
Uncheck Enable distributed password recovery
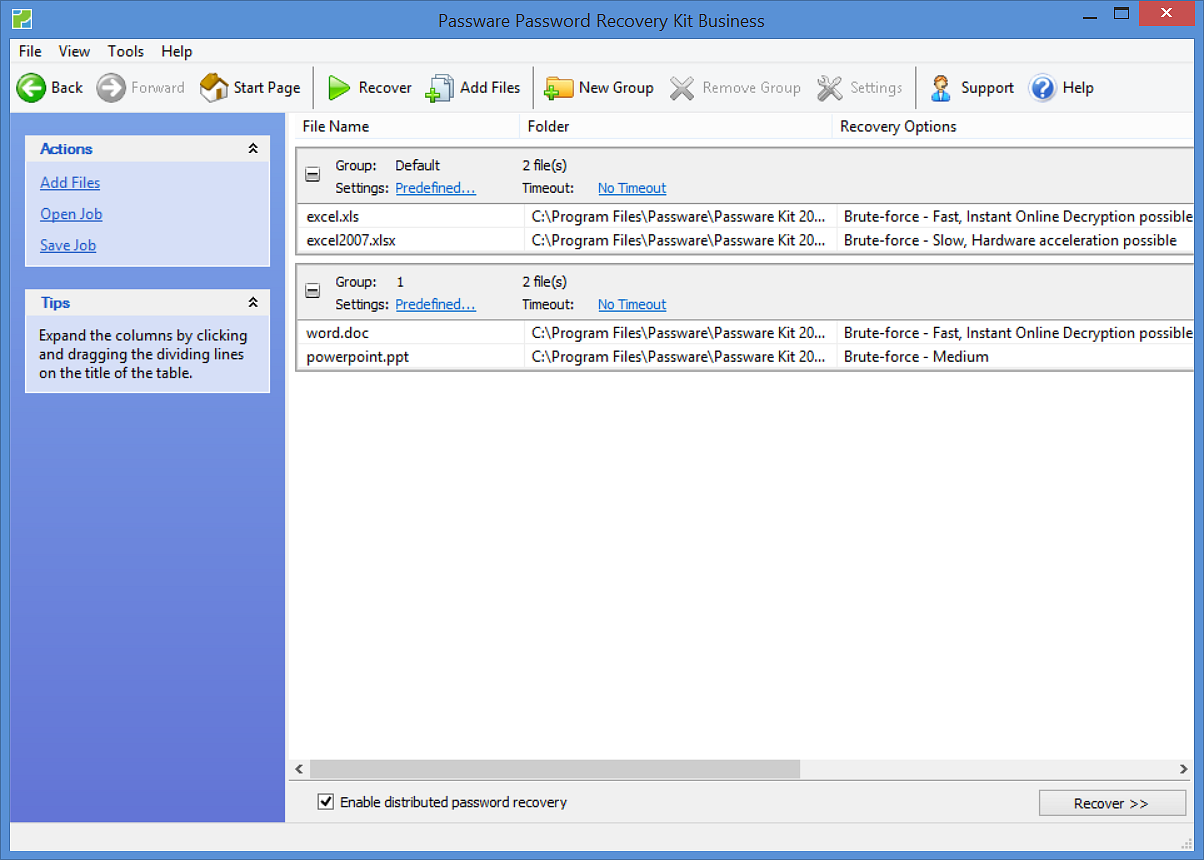point(325,802)
